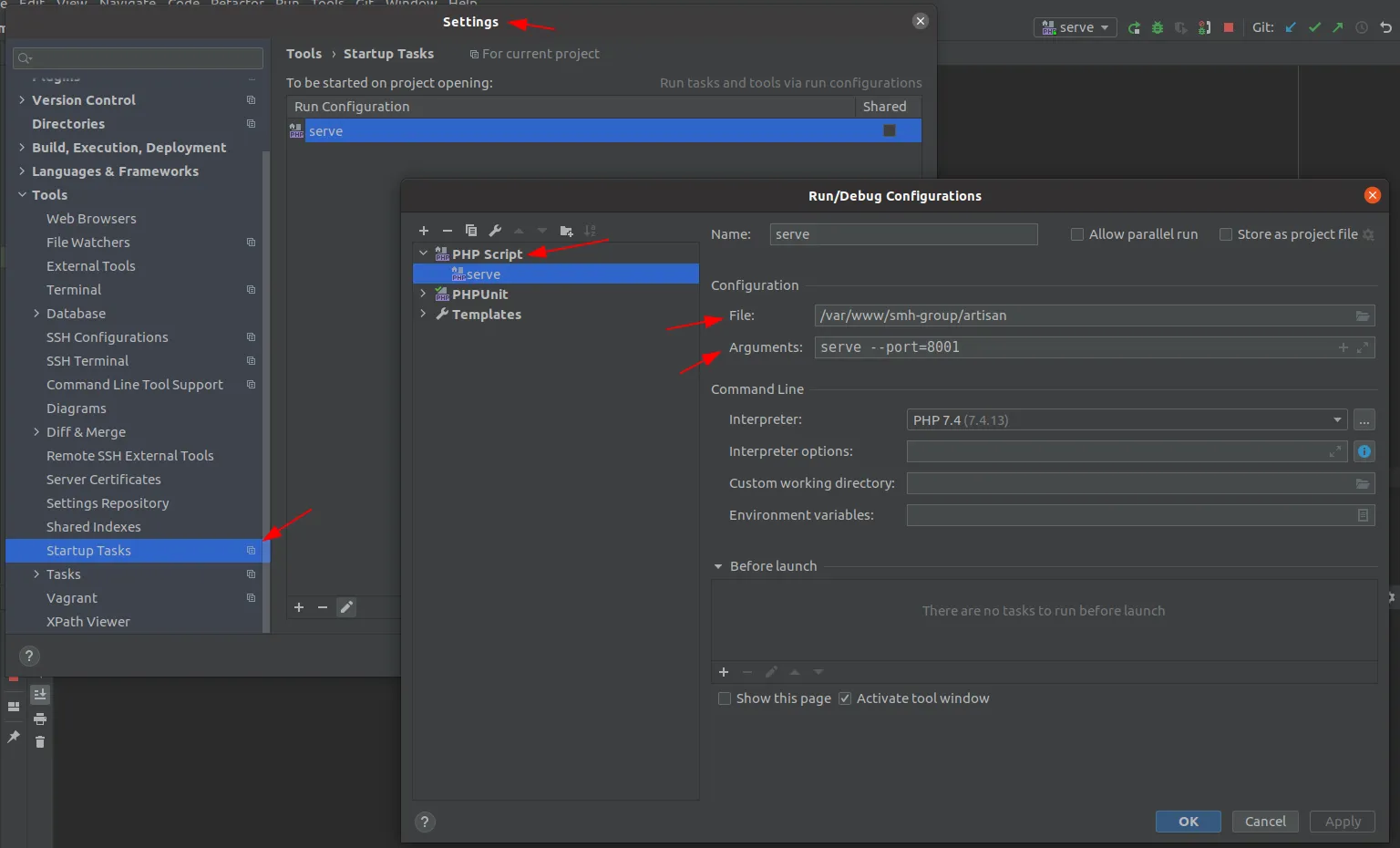Click the copy configuration icon
1400x848 pixels.
tap(471, 231)
